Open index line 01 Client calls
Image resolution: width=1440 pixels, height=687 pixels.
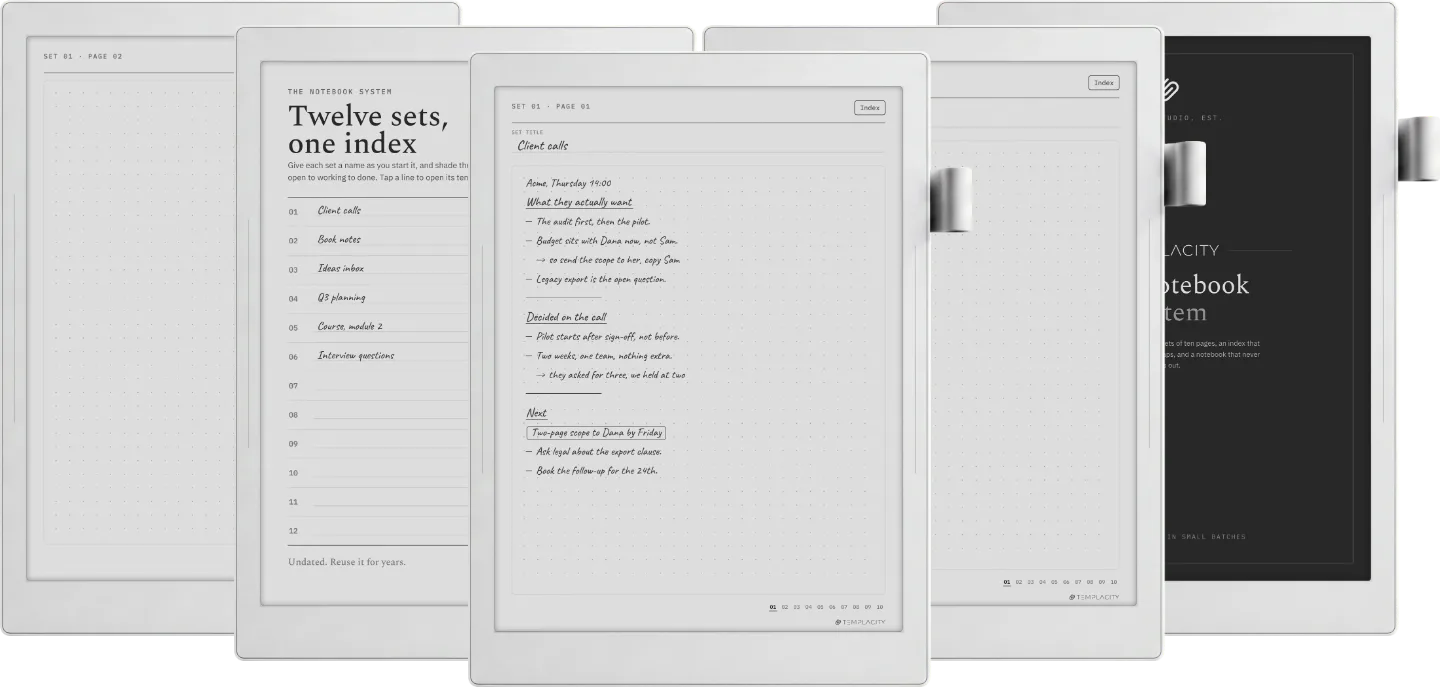(378, 211)
